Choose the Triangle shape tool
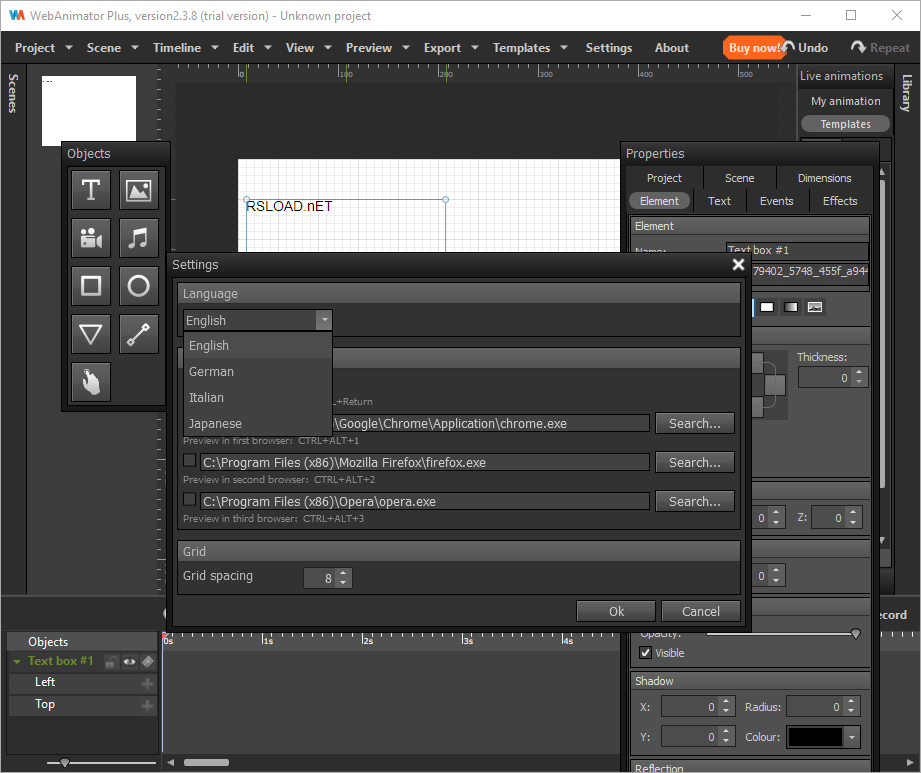 tap(91, 335)
